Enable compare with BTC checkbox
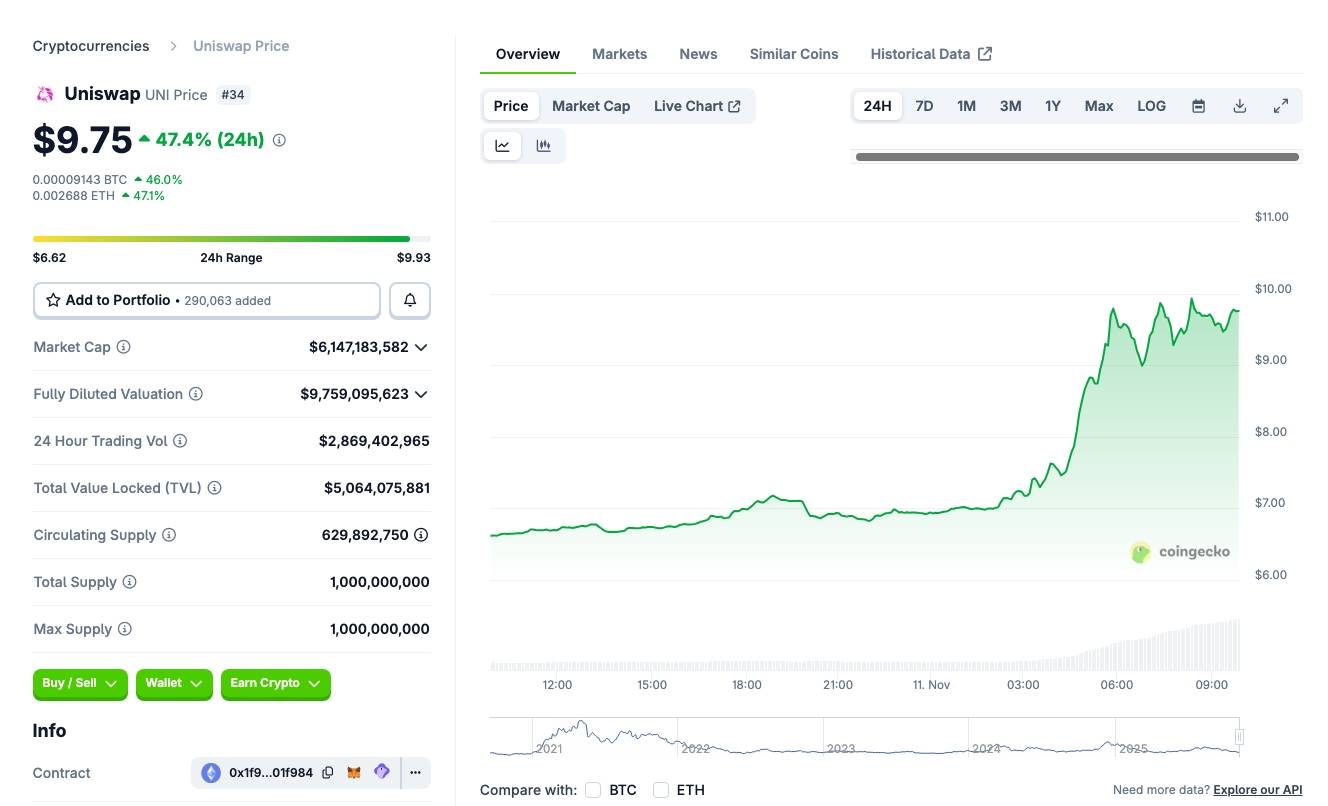1328x806 pixels. [x=593, y=790]
